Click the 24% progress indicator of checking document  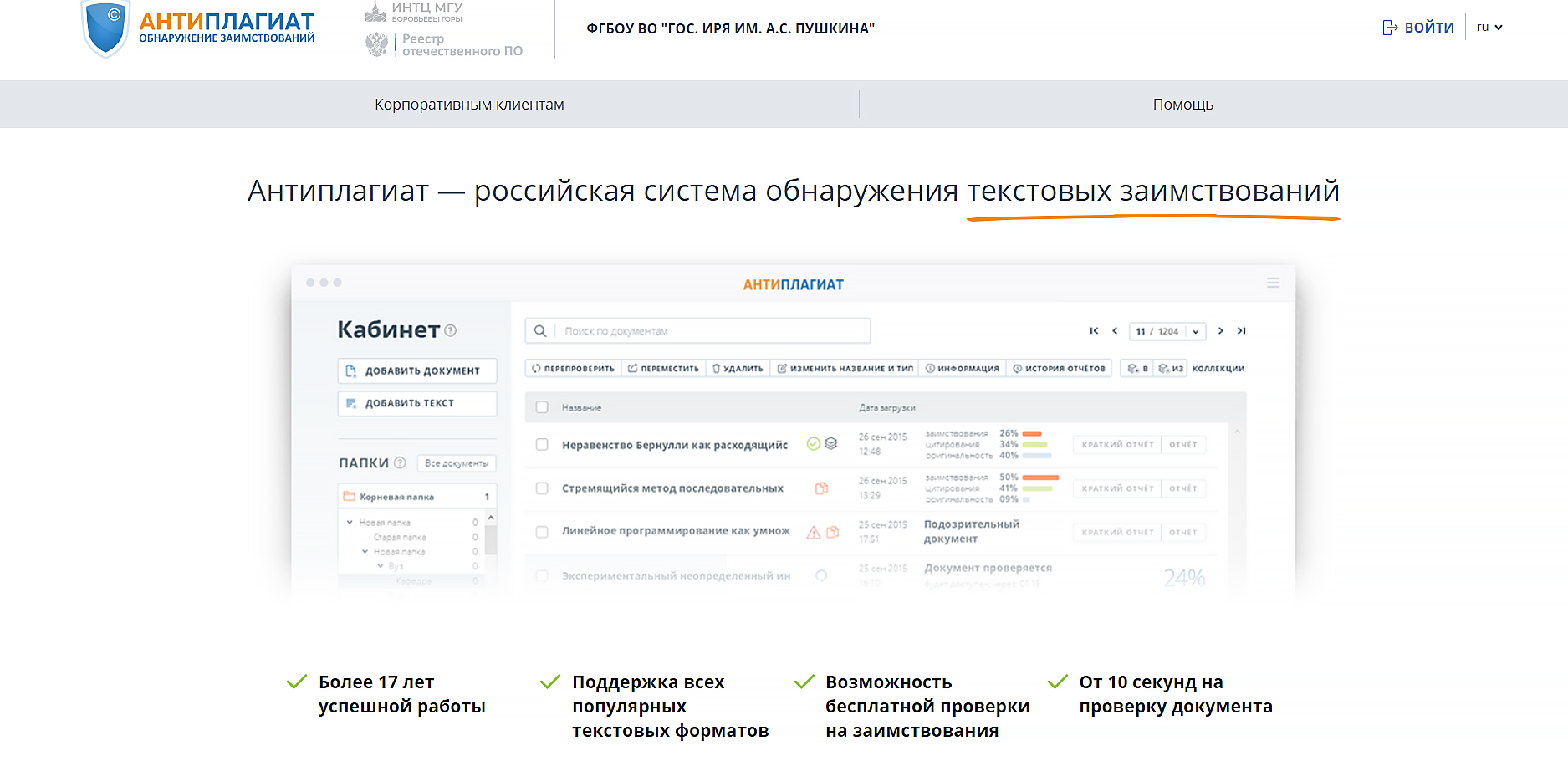[1184, 577]
